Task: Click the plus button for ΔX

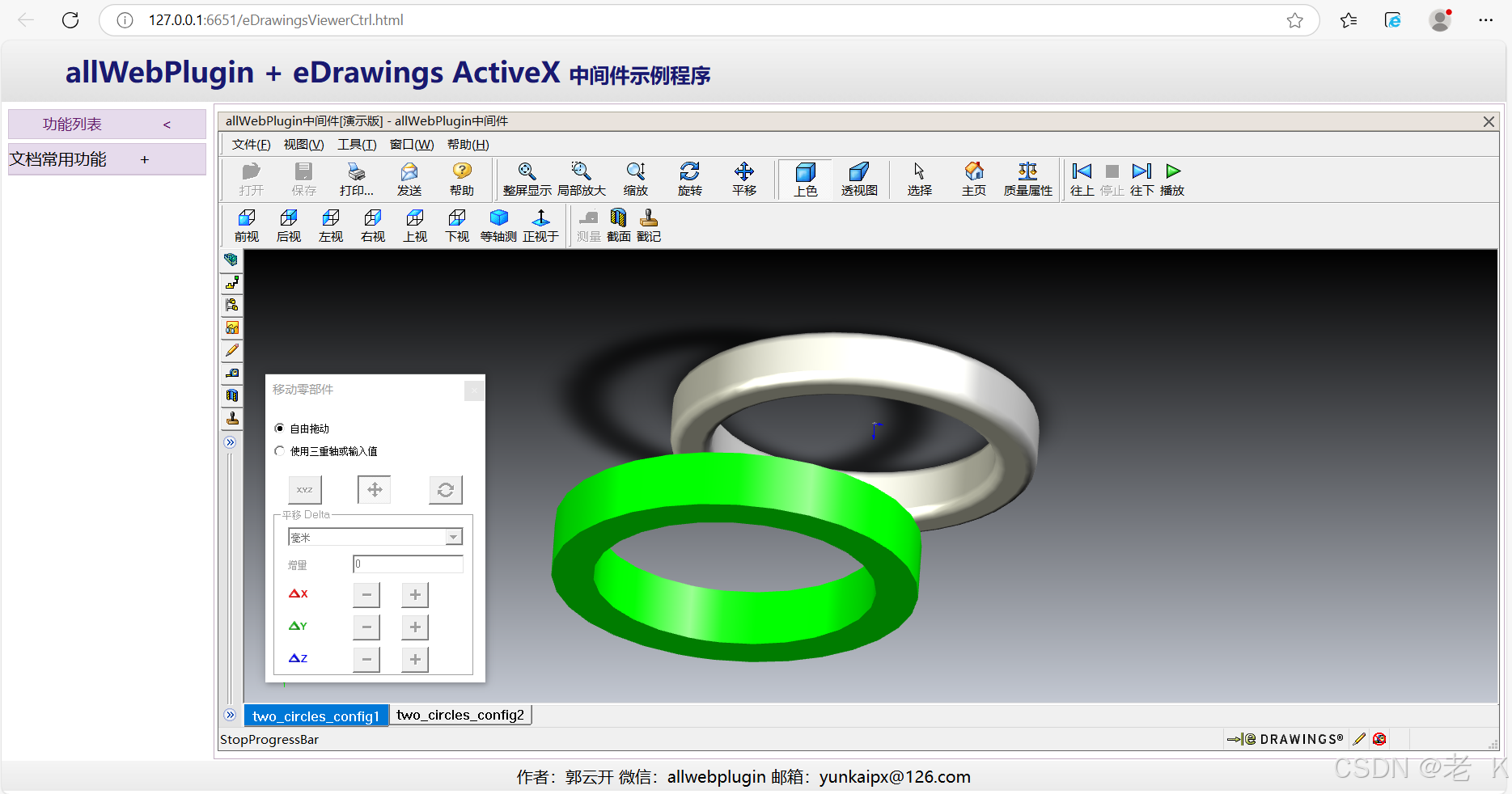Action: pos(415,595)
